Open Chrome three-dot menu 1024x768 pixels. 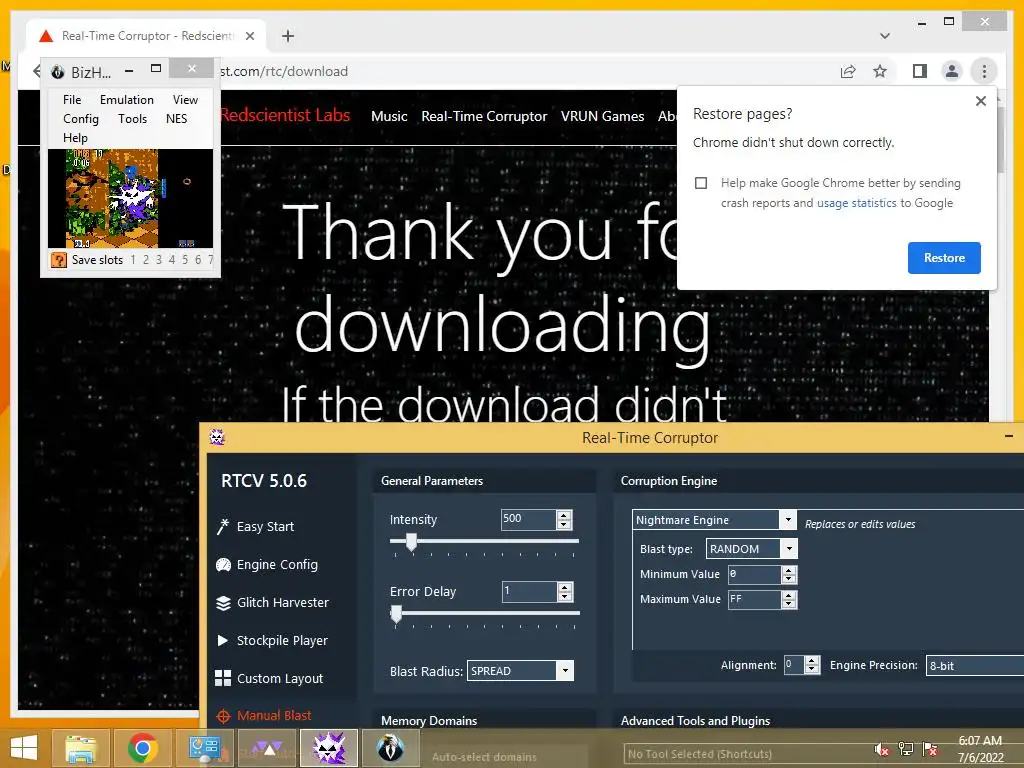click(984, 71)
